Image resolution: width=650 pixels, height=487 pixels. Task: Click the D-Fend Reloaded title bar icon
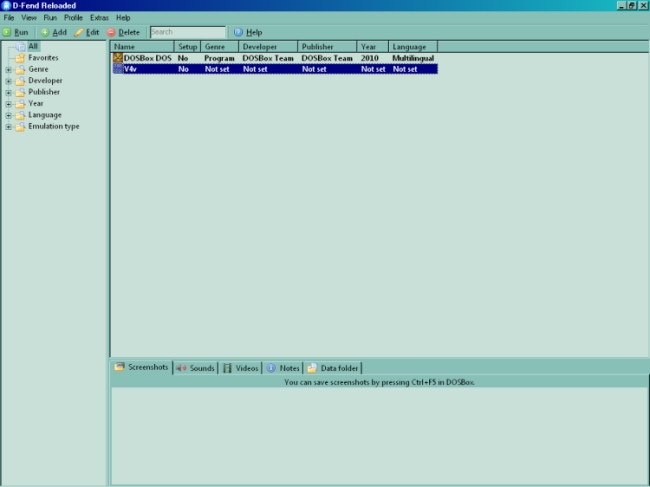pyautogui.click(x=6, y=5)
